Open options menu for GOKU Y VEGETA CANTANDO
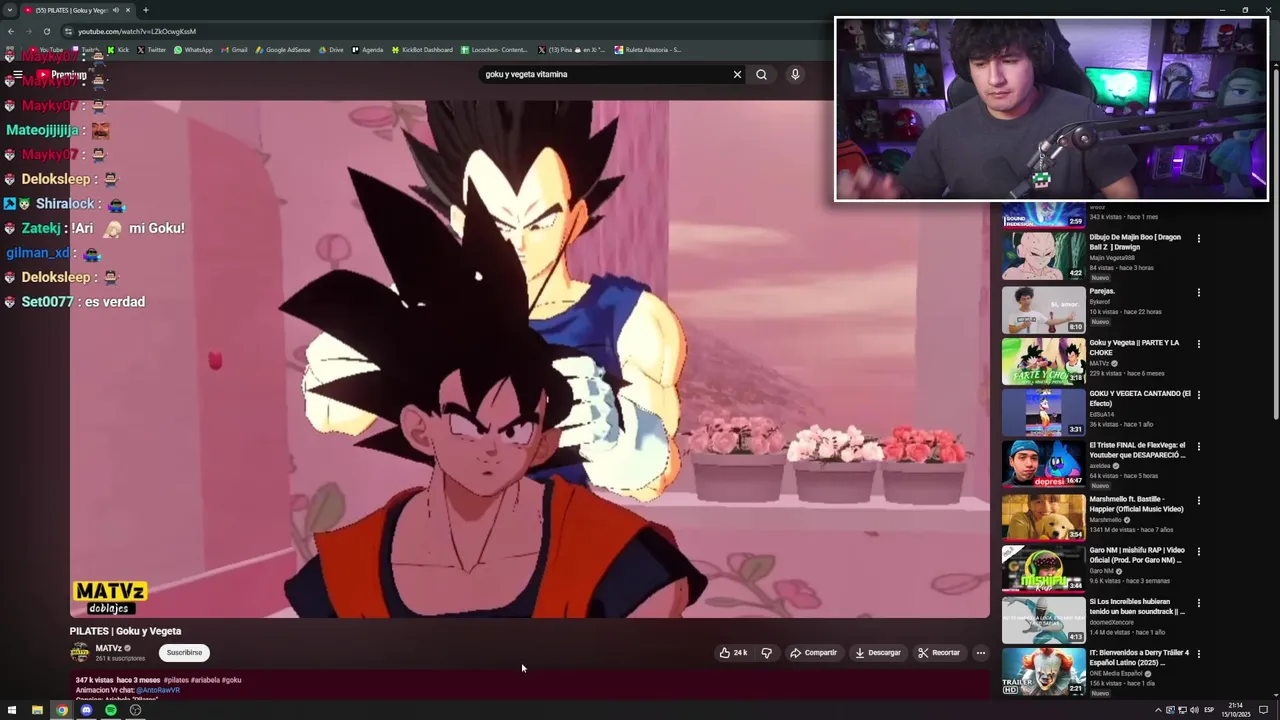This screenshot has width=1280, height=720. [1198, 395]
